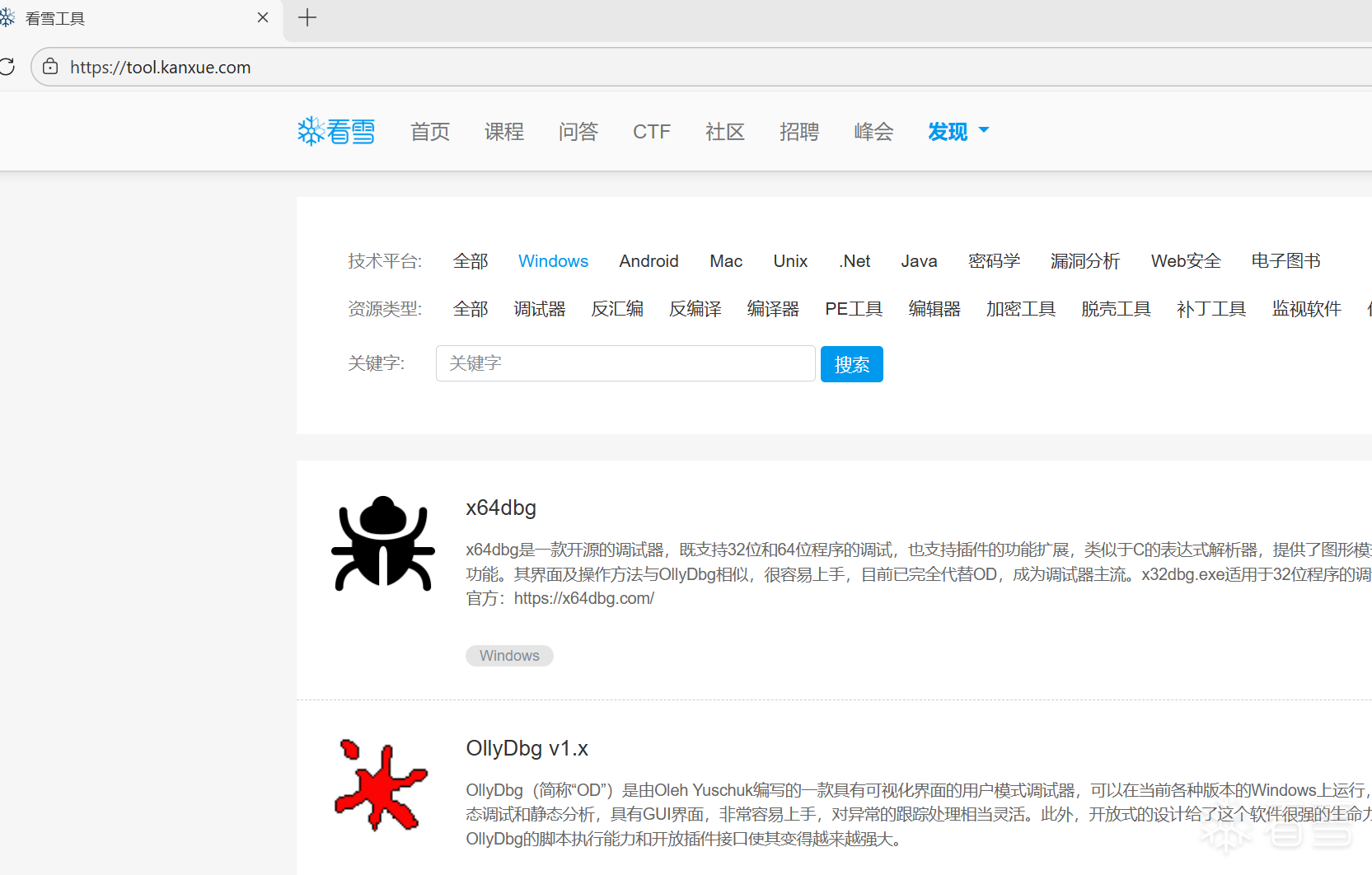Filter platform by 密码学

(994, 261)
